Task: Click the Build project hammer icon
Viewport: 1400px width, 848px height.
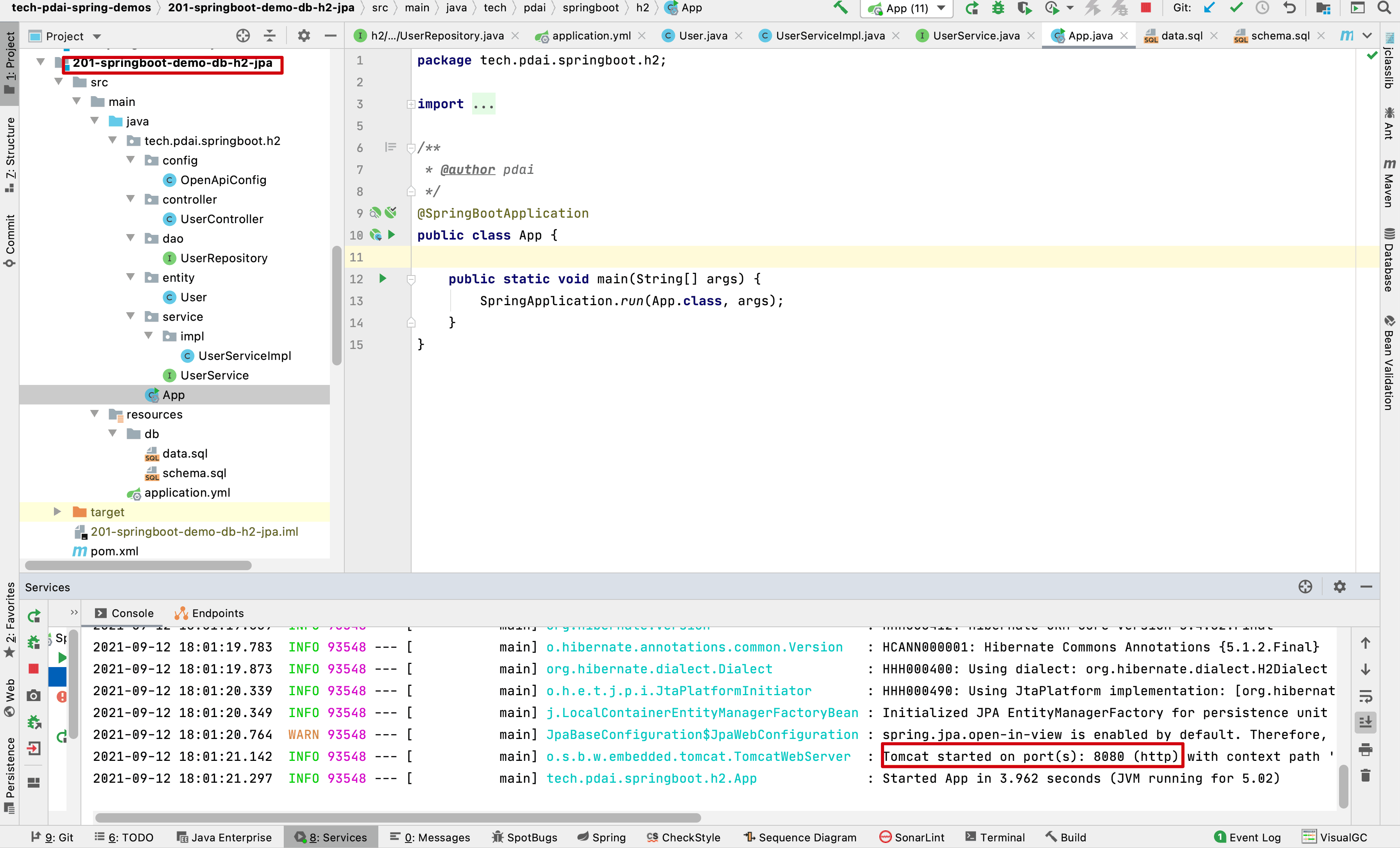Action: [840, 8]
